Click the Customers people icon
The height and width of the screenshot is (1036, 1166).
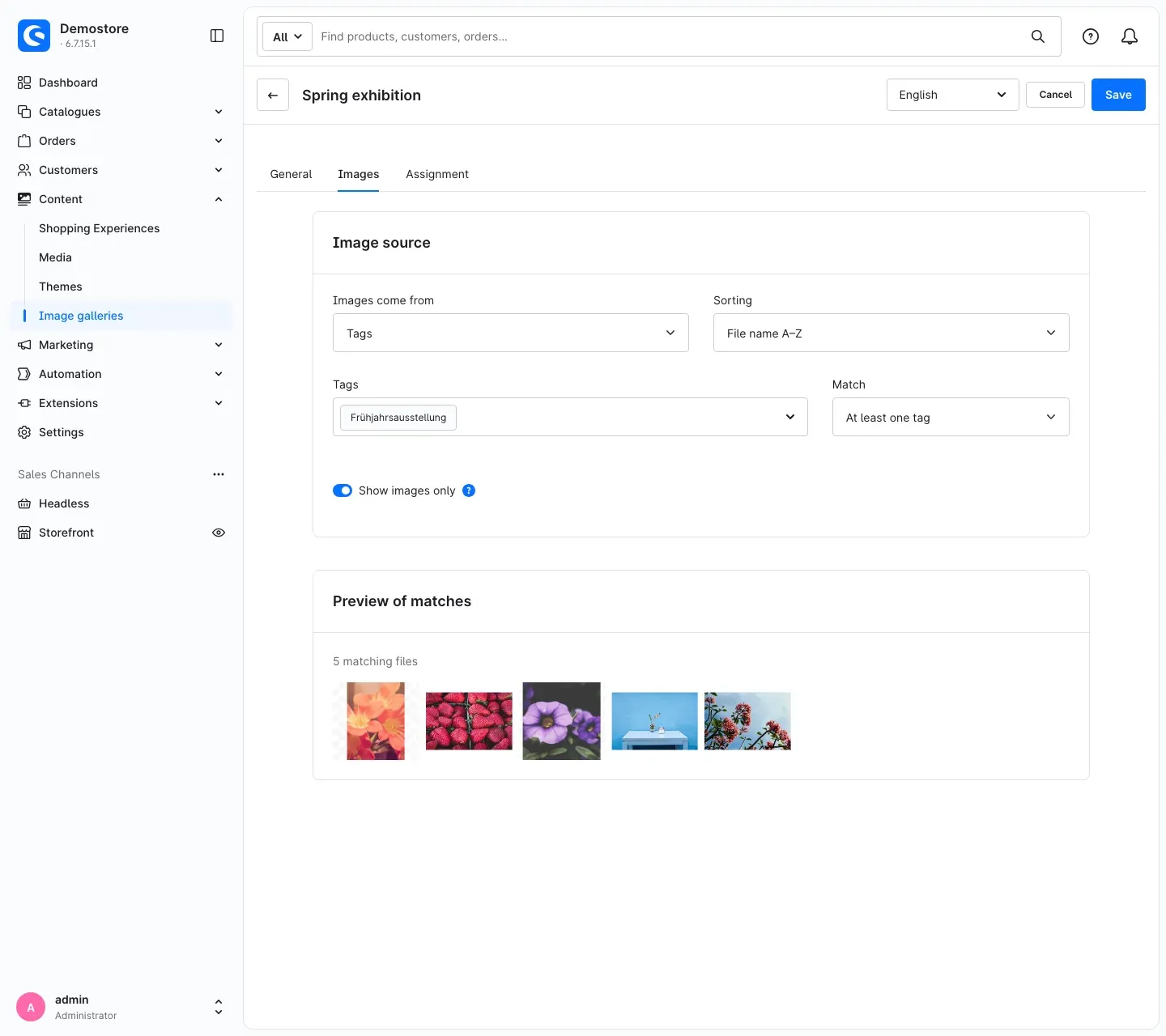click(24, 170)
